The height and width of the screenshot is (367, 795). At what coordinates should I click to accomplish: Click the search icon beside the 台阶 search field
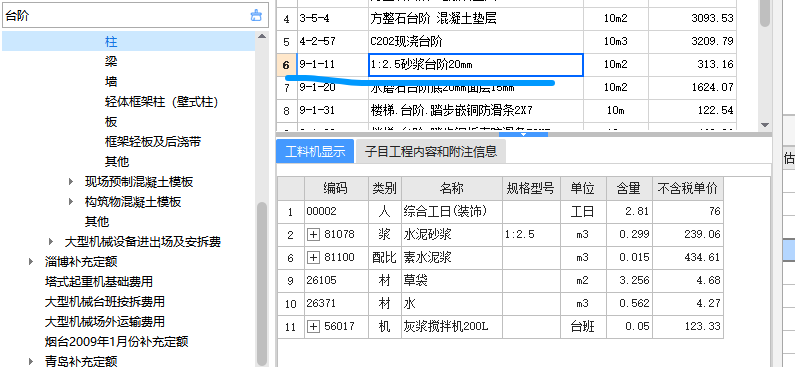[x=256, y=16]
